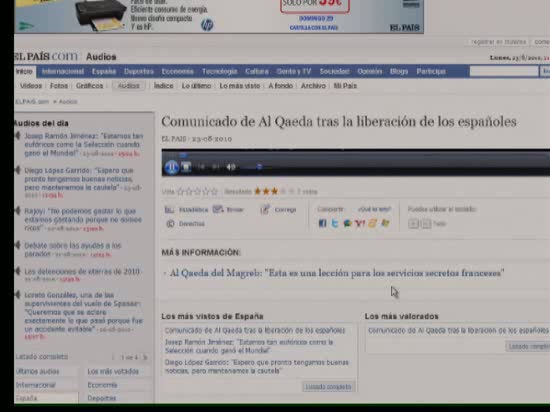This screenshot has width=550, height=412.
Task: Play speaker icon beside Josep Ramón Jiménez audio
Action: 17,136
